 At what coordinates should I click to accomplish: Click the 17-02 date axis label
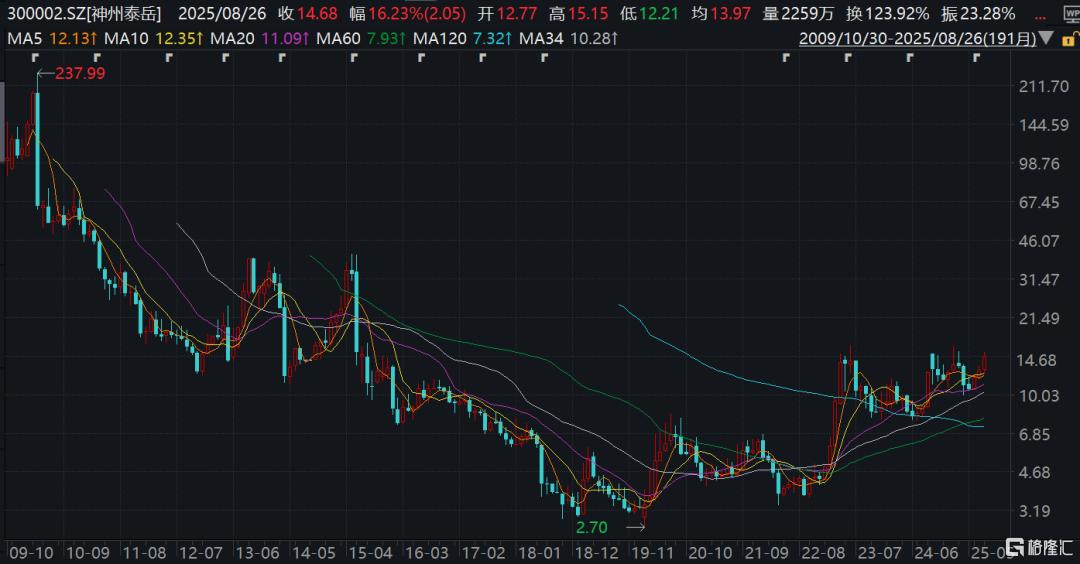[x=483, y=552]
